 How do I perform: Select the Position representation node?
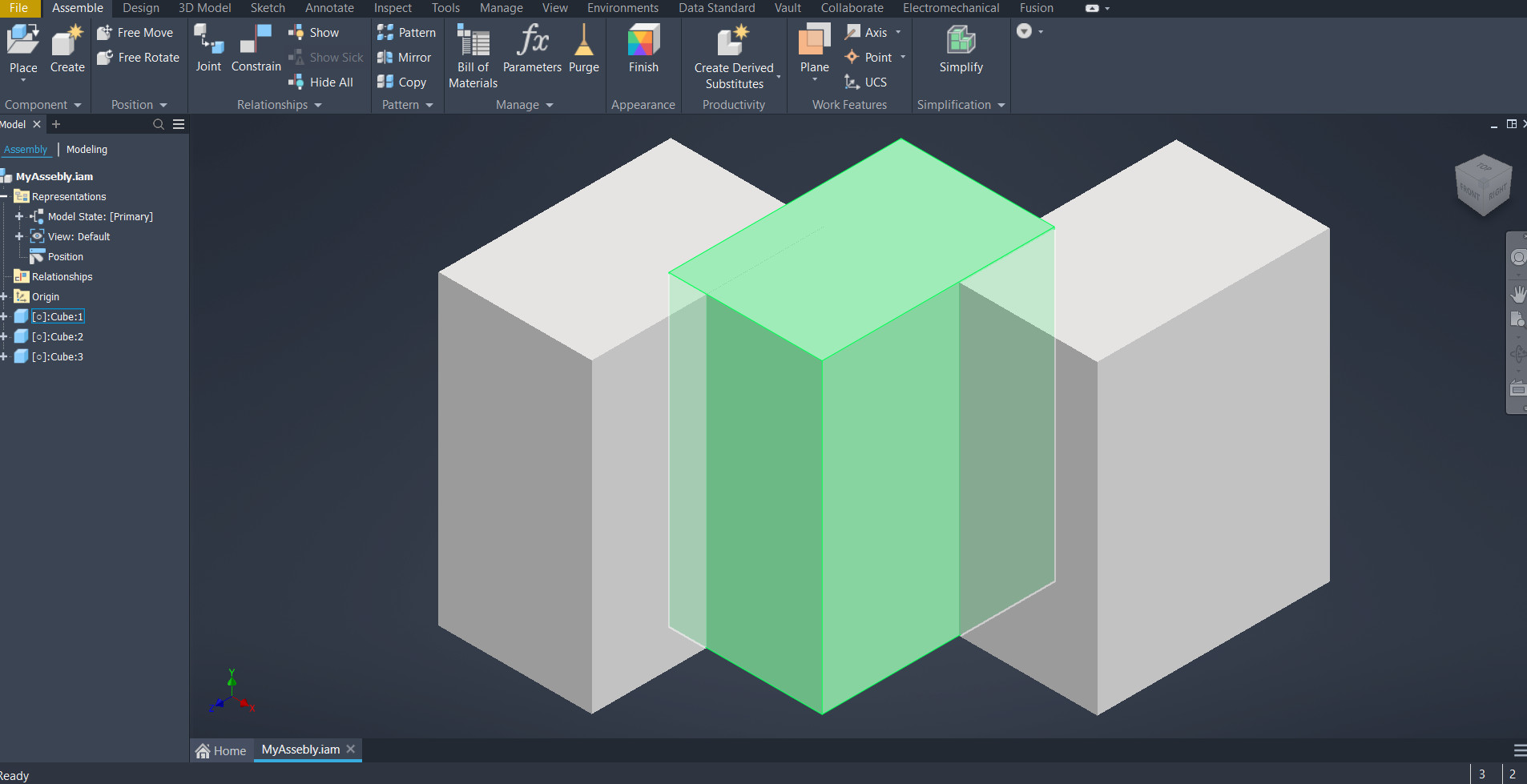pyautogui.click(x=57, y=256)
